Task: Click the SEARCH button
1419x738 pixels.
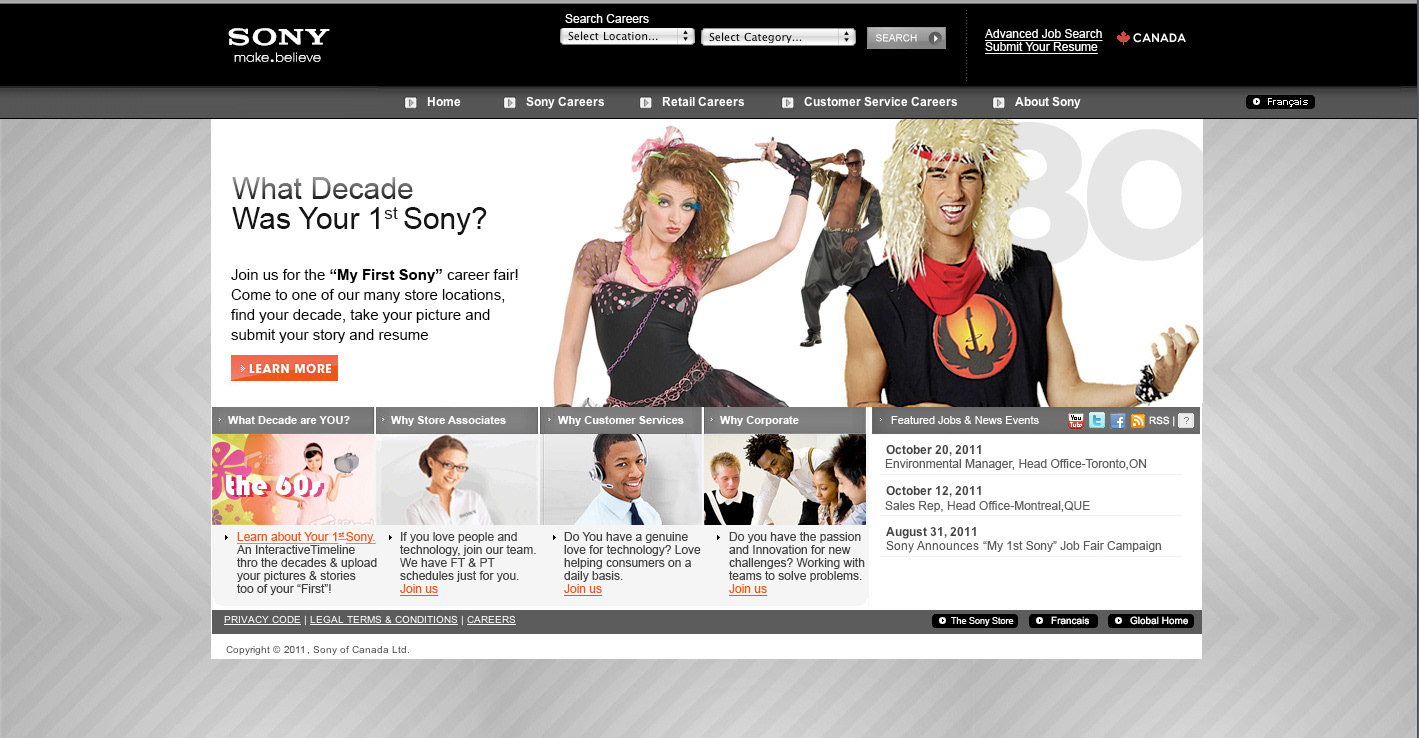Action: [906, 38]
